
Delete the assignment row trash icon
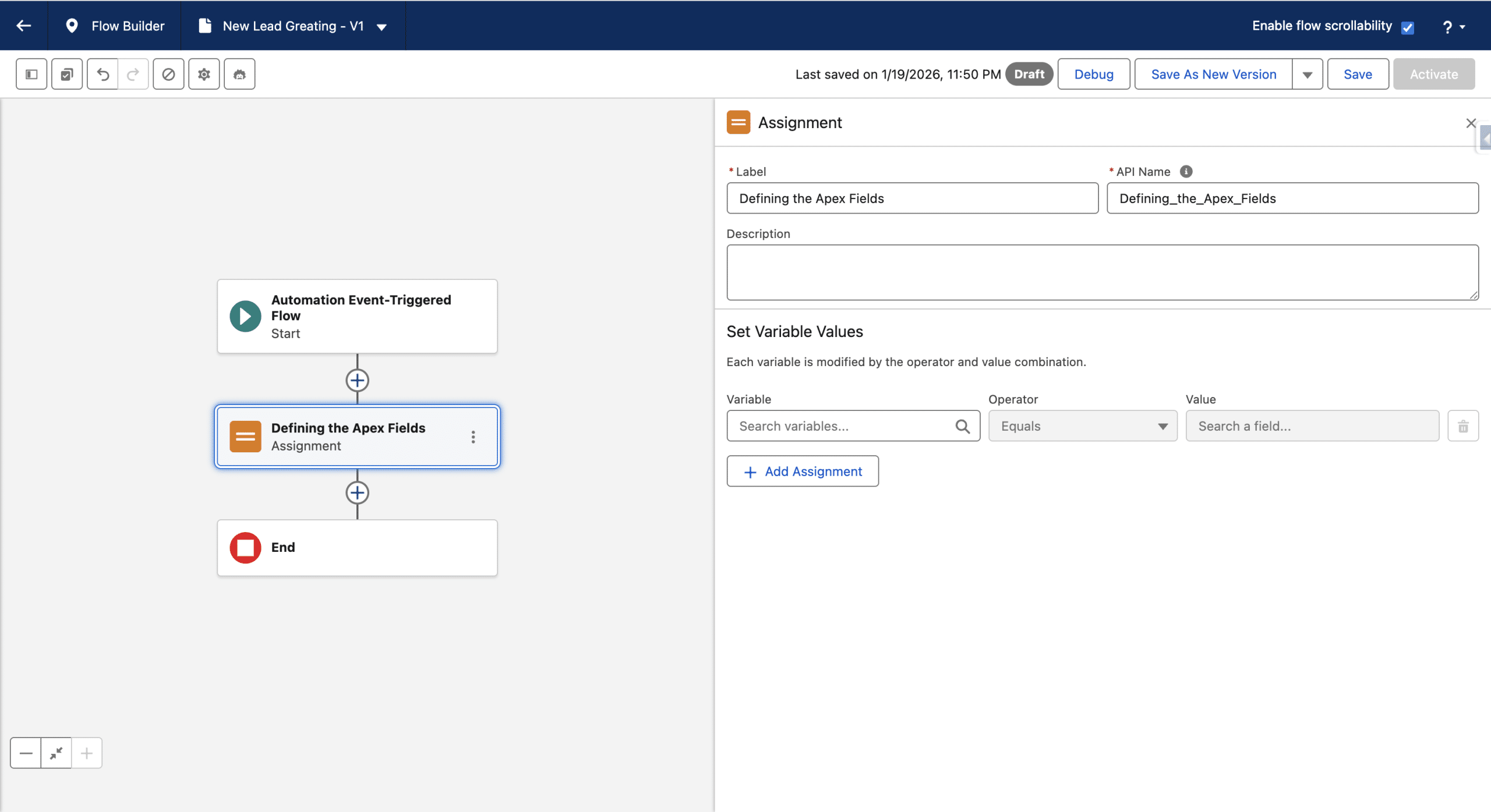(x=1463, y=426)
